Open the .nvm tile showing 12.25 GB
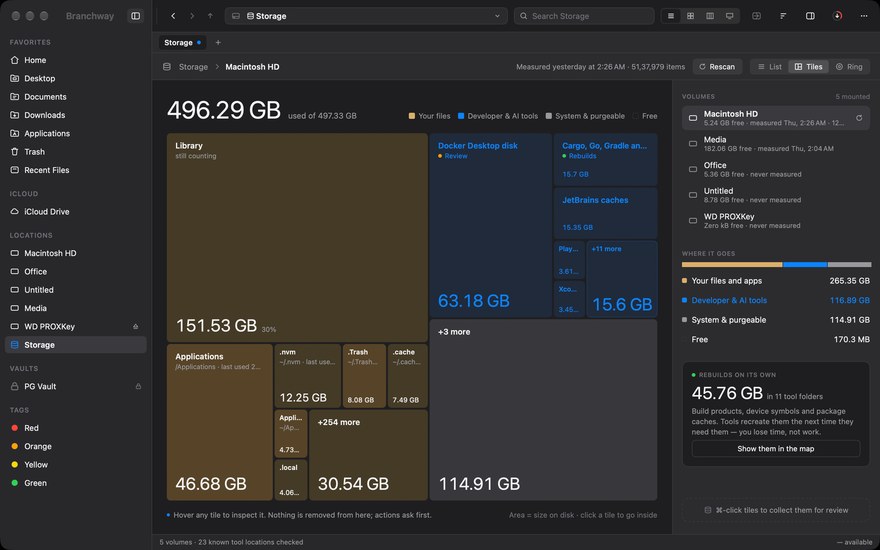 click(x=307, y=376)
